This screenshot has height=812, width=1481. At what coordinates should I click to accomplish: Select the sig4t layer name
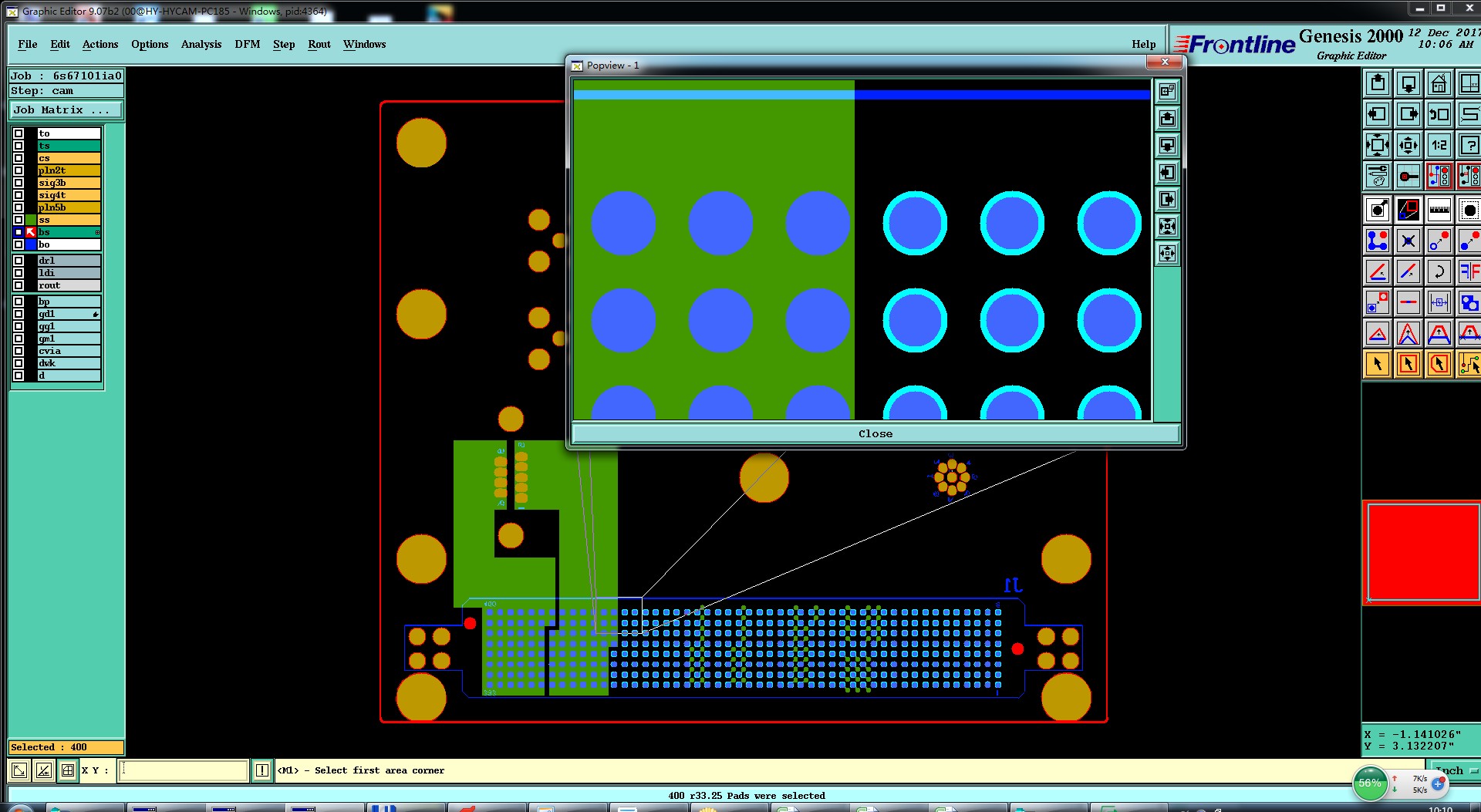pyautogui.click(x=69, y=195)
